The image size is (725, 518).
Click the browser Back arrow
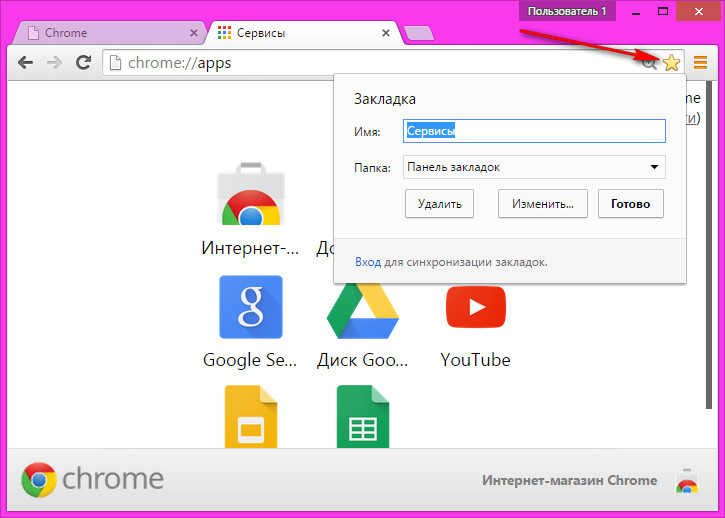point(25,62)
